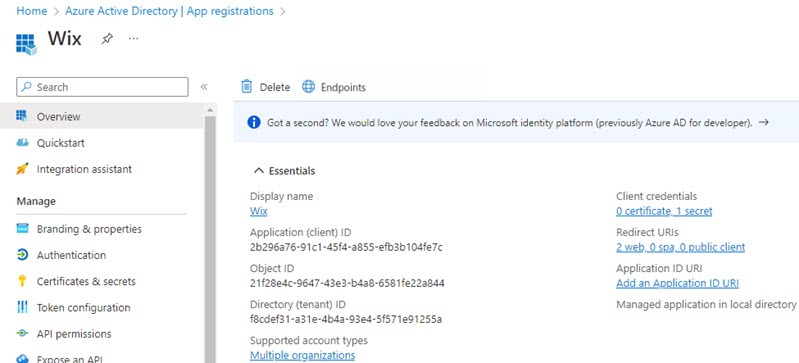Open 0 certificate, 1 secret link
Screen dimensions: 799x363
tap(664, 211)
